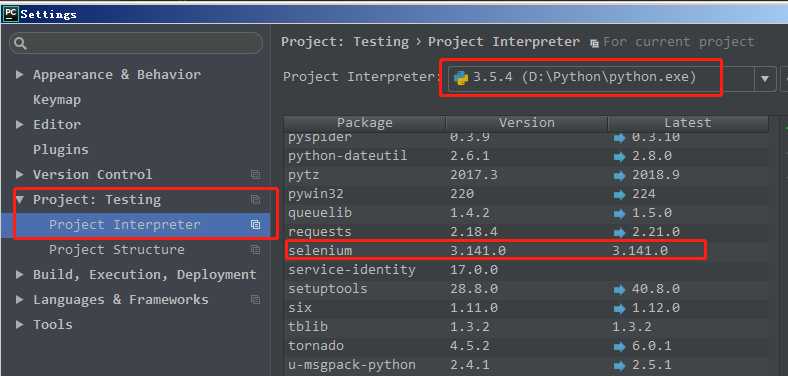Click the copy icon beside Project Structure
The height and width of the screenshot is (376, 788).
coord(256,249)
